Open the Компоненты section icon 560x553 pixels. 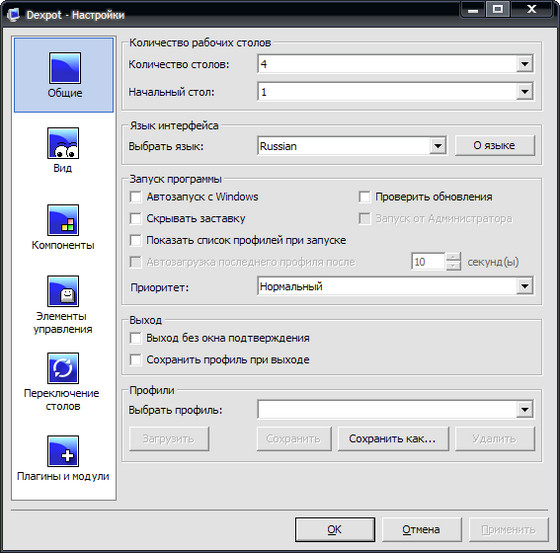click(63, 220)
